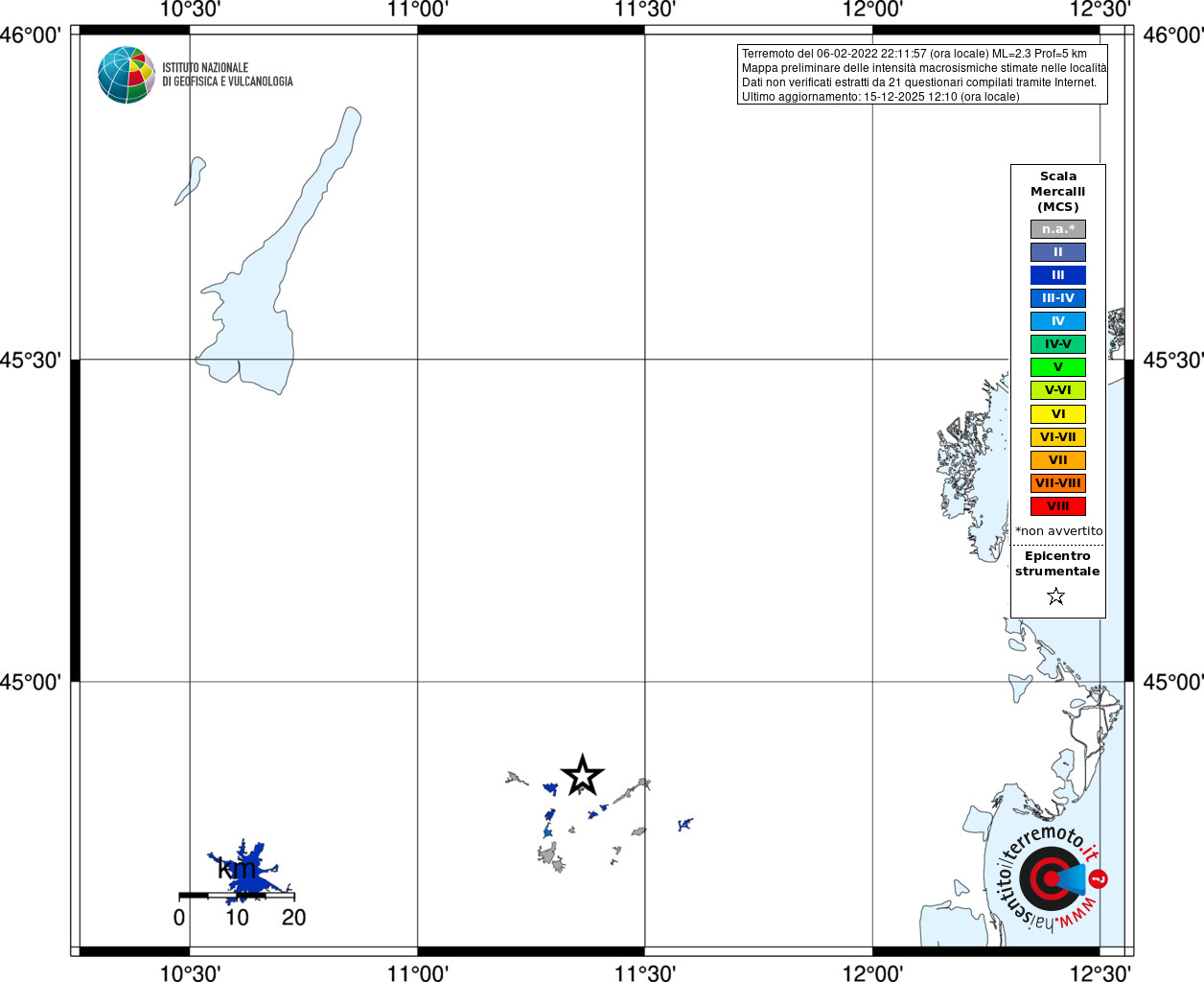Viewport: 1204px width, 982px height.
Task: Click the top axis label 12°30'
Action: point(1100,10)
